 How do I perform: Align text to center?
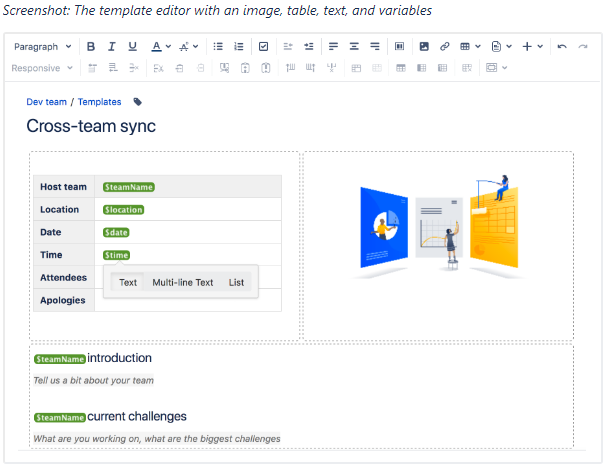click(x=354, y=47)
